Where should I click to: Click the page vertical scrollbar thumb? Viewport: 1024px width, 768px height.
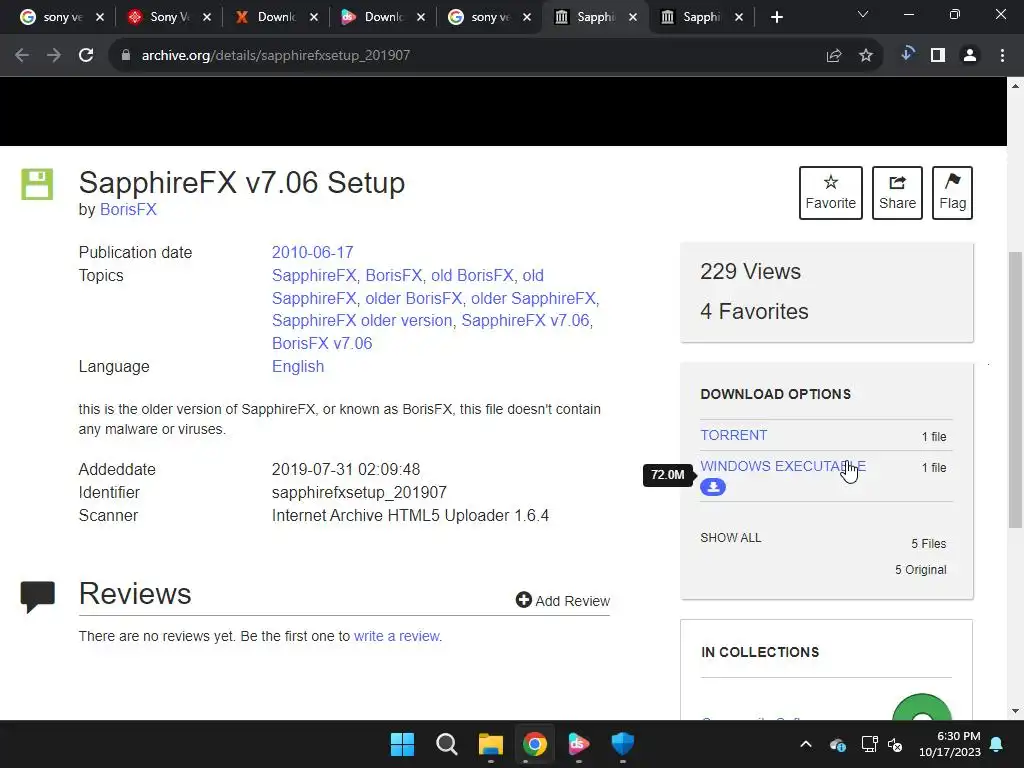click(x=1015, y=389)
